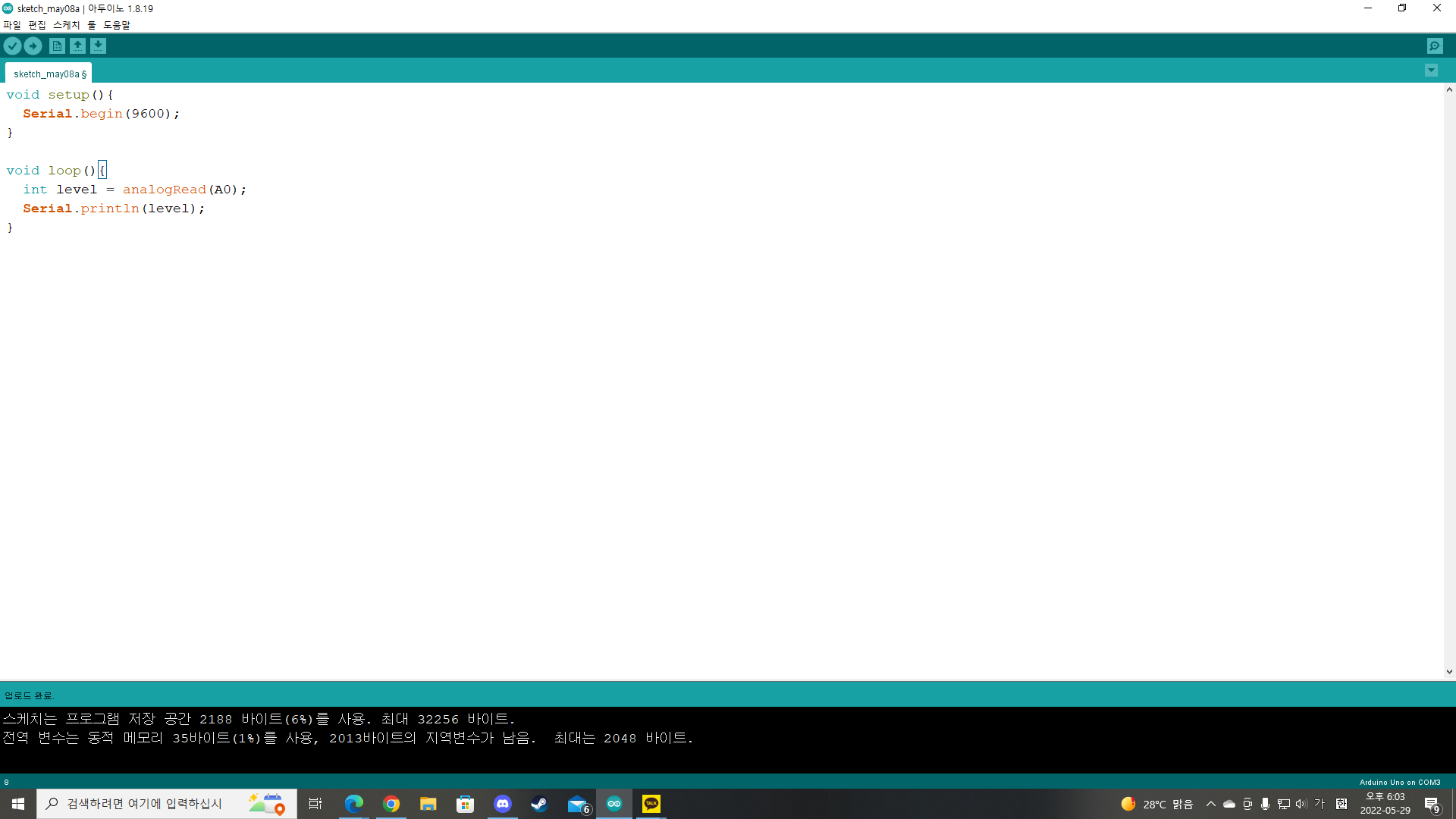Viewport: 1456px width, 819px height.
Task: Click the 'Serial.begin(9600);' code line
Action: click(101, 114)
